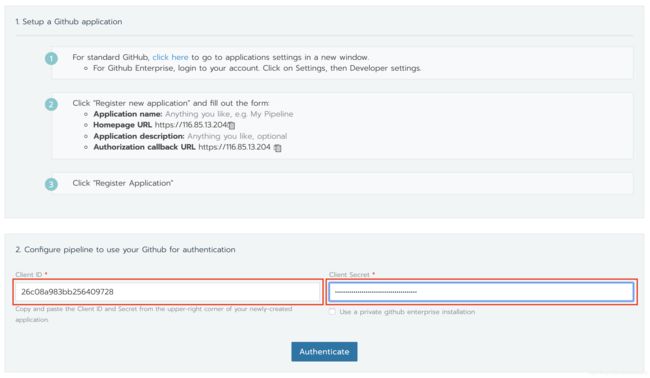
Task: Click the Client Secret field label
Action: click(349, 274)
